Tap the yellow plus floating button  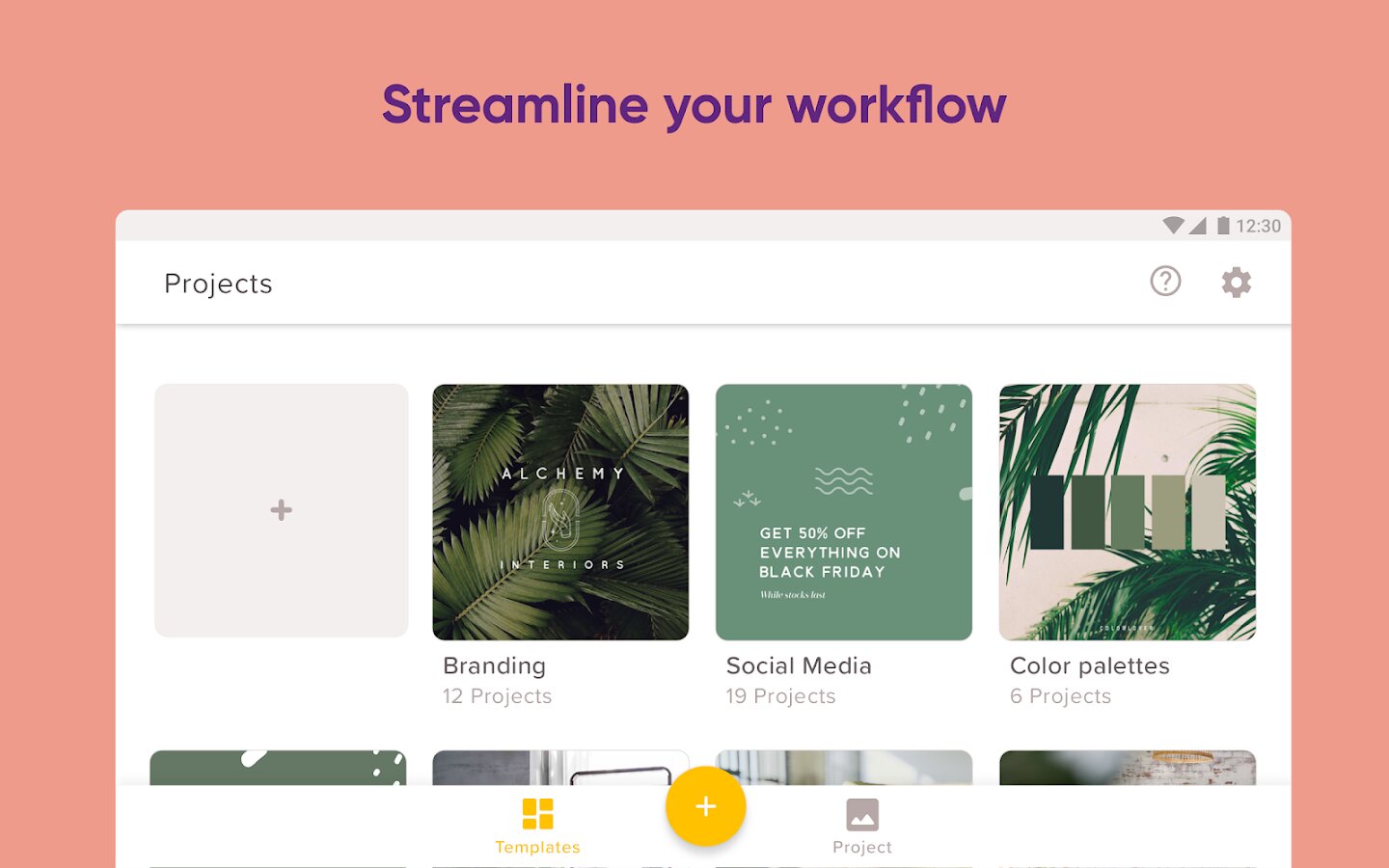pyautogui.click(x=705, y=806)
